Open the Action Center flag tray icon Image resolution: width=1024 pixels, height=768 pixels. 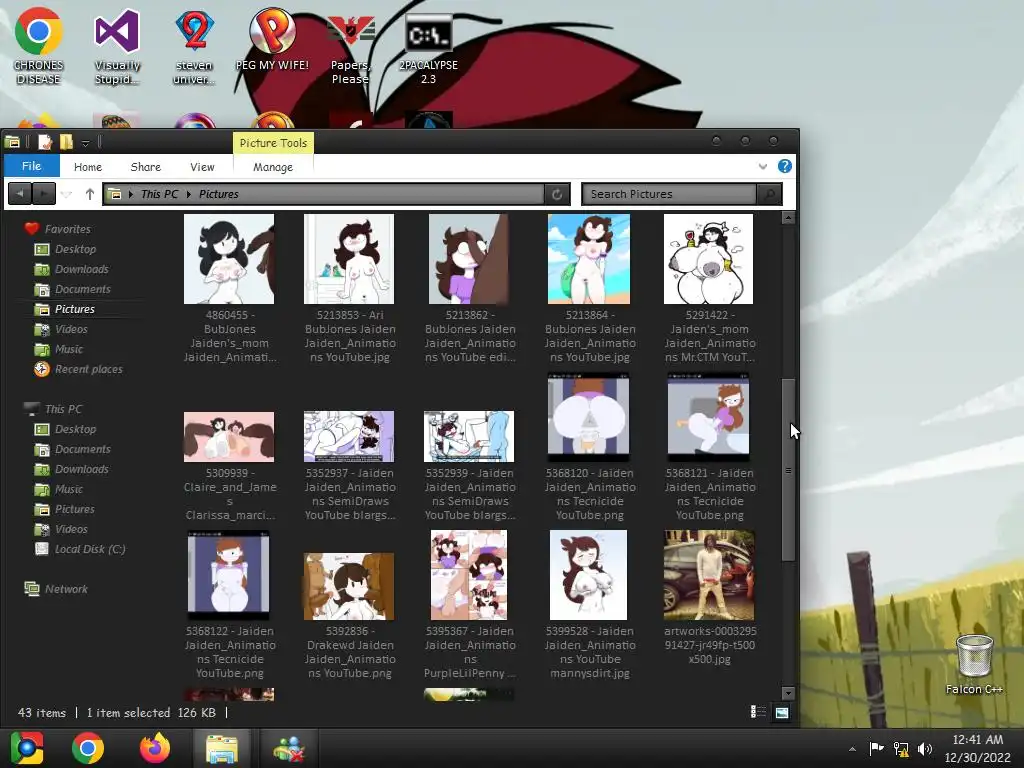876,748
